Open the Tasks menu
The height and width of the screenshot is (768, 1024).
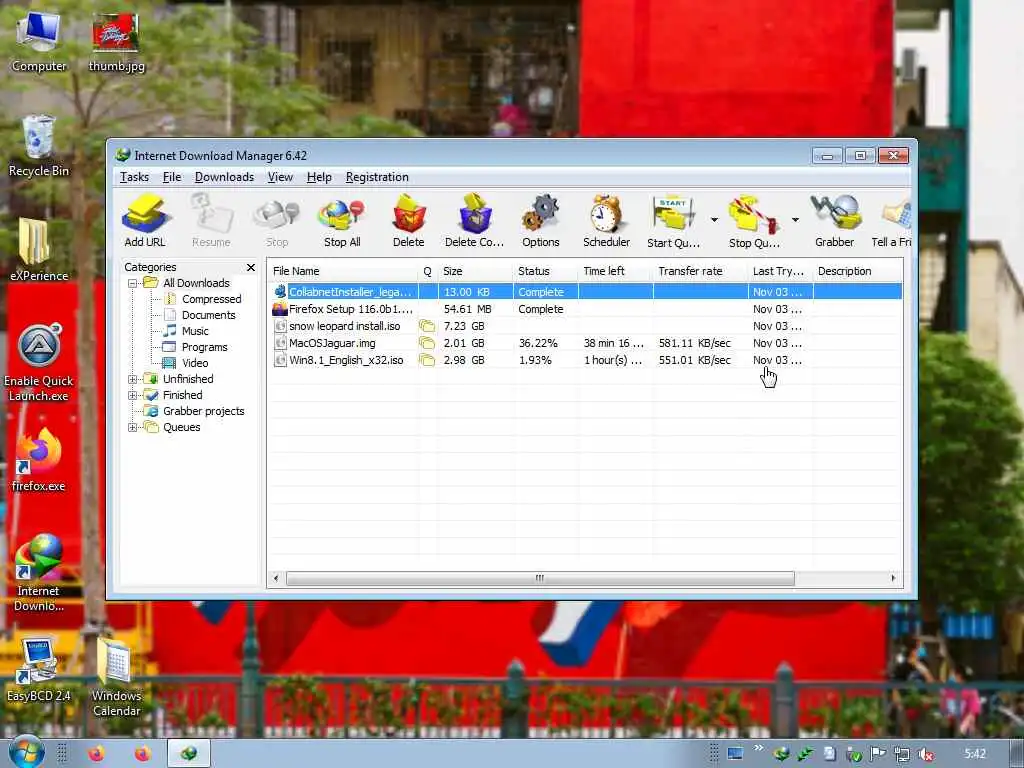135,177
